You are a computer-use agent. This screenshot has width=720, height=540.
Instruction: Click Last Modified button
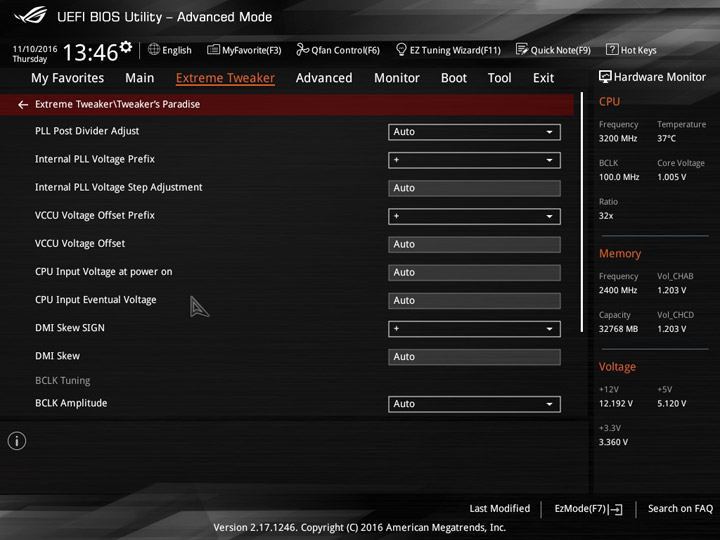tap(500, 508)
